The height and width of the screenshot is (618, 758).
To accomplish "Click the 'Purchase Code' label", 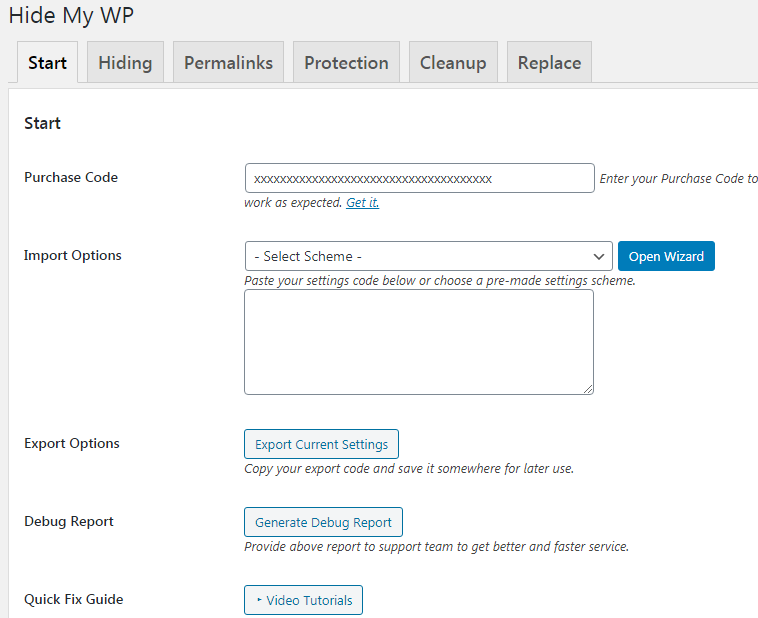I will [71, 177].
